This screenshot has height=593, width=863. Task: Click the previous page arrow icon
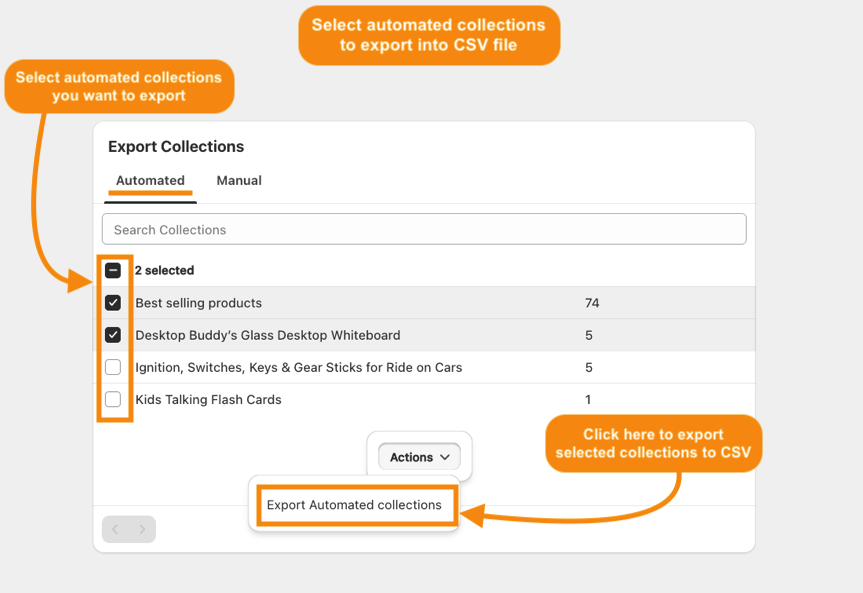[x=115, y=529]
